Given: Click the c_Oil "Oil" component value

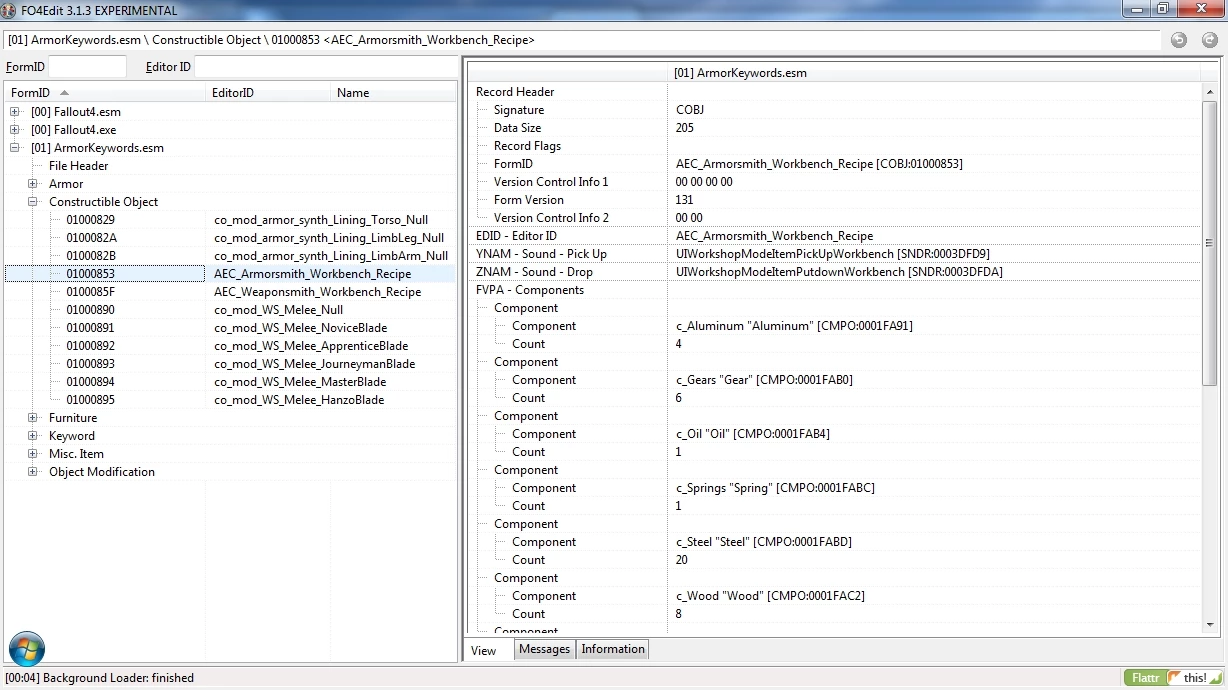Looking at the screenshot, I should click(753, 434).
